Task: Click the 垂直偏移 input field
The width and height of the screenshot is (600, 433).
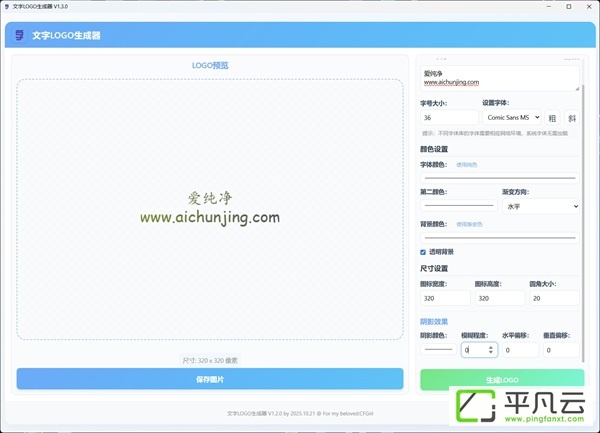Action: pos(561,350)
